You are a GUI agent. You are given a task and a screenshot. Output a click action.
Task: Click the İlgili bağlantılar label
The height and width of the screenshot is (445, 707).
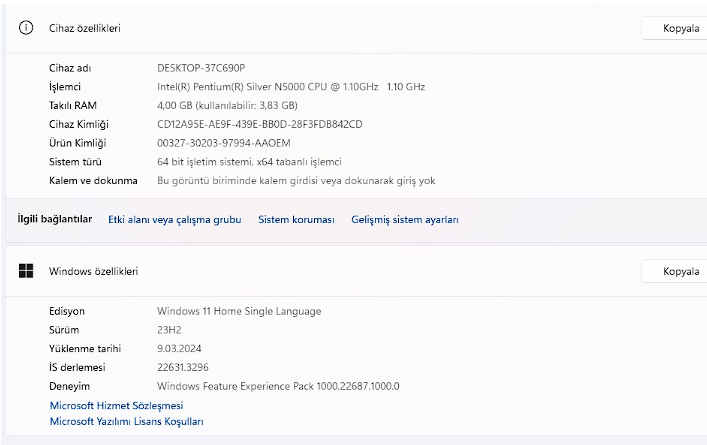click(x=55, y=219)
